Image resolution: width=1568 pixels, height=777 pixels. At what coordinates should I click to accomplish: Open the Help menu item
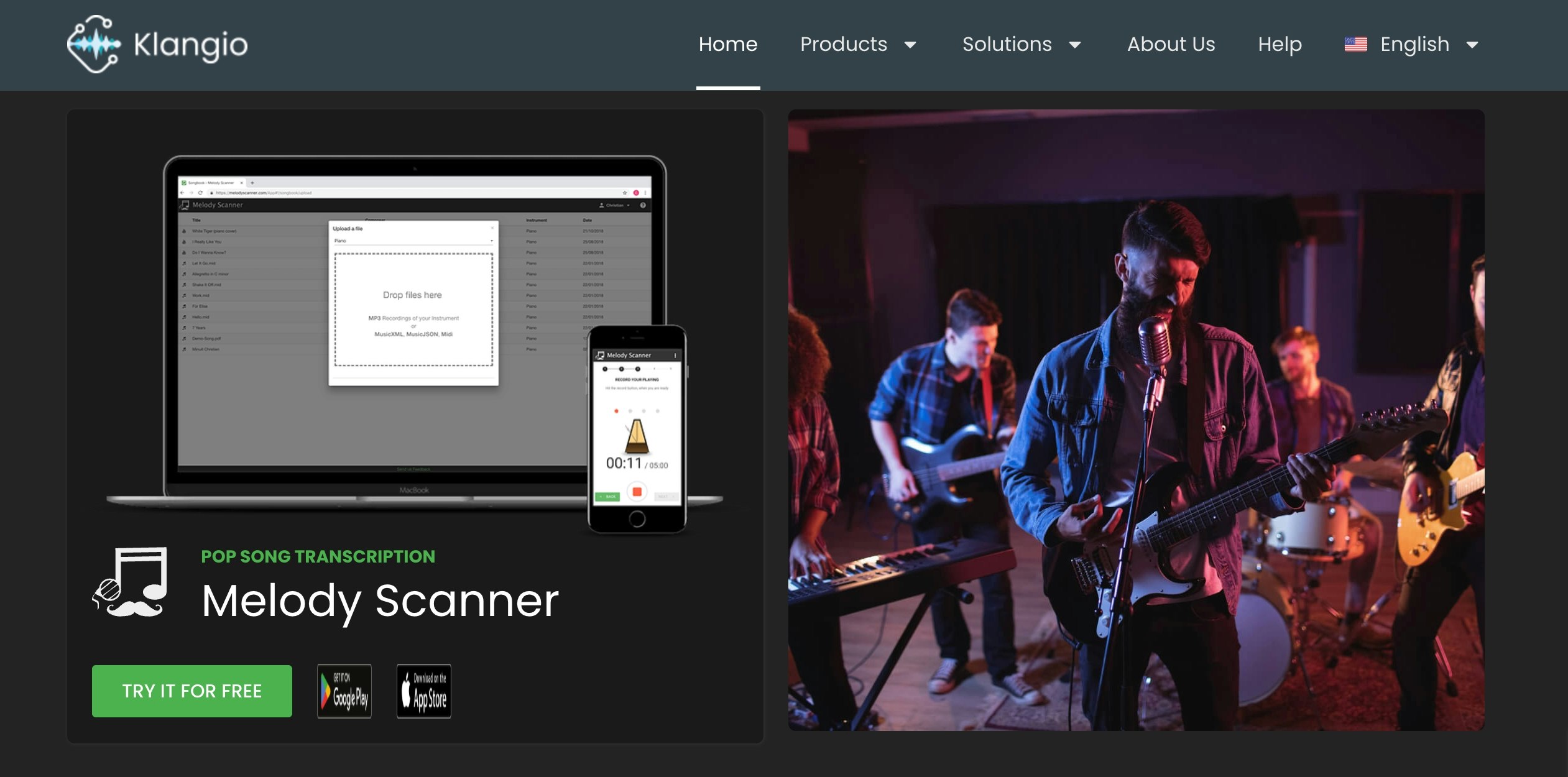click(1280, 44)
